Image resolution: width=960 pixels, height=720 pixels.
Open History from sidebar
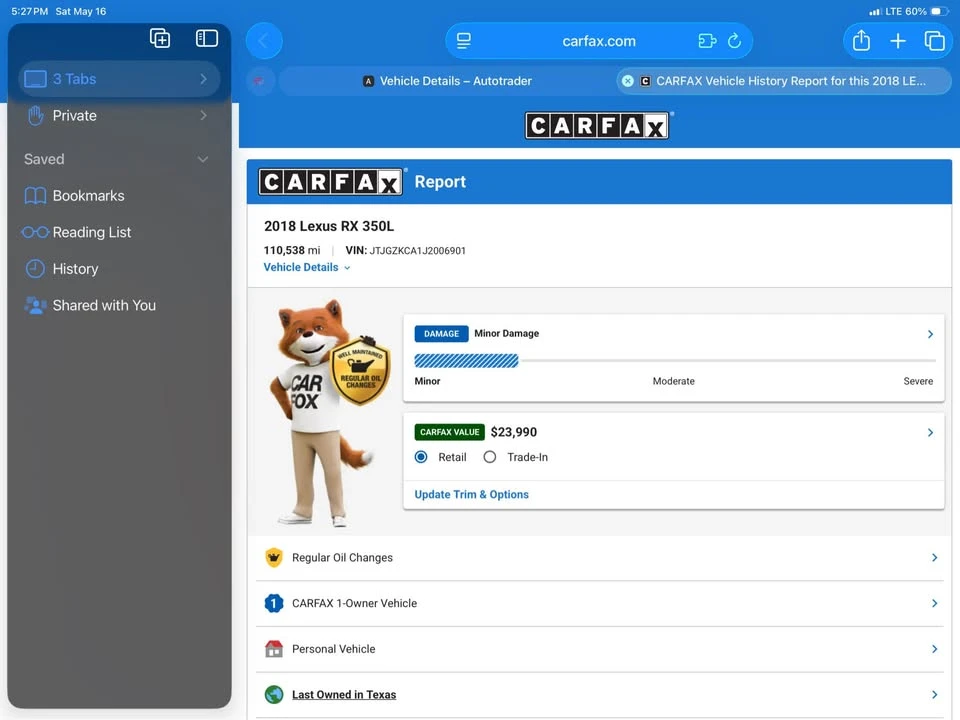tap(119, 269)
